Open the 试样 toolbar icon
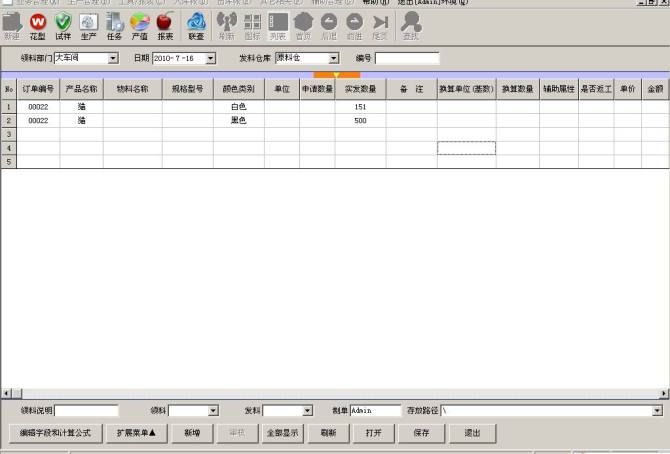 [63, 24]
